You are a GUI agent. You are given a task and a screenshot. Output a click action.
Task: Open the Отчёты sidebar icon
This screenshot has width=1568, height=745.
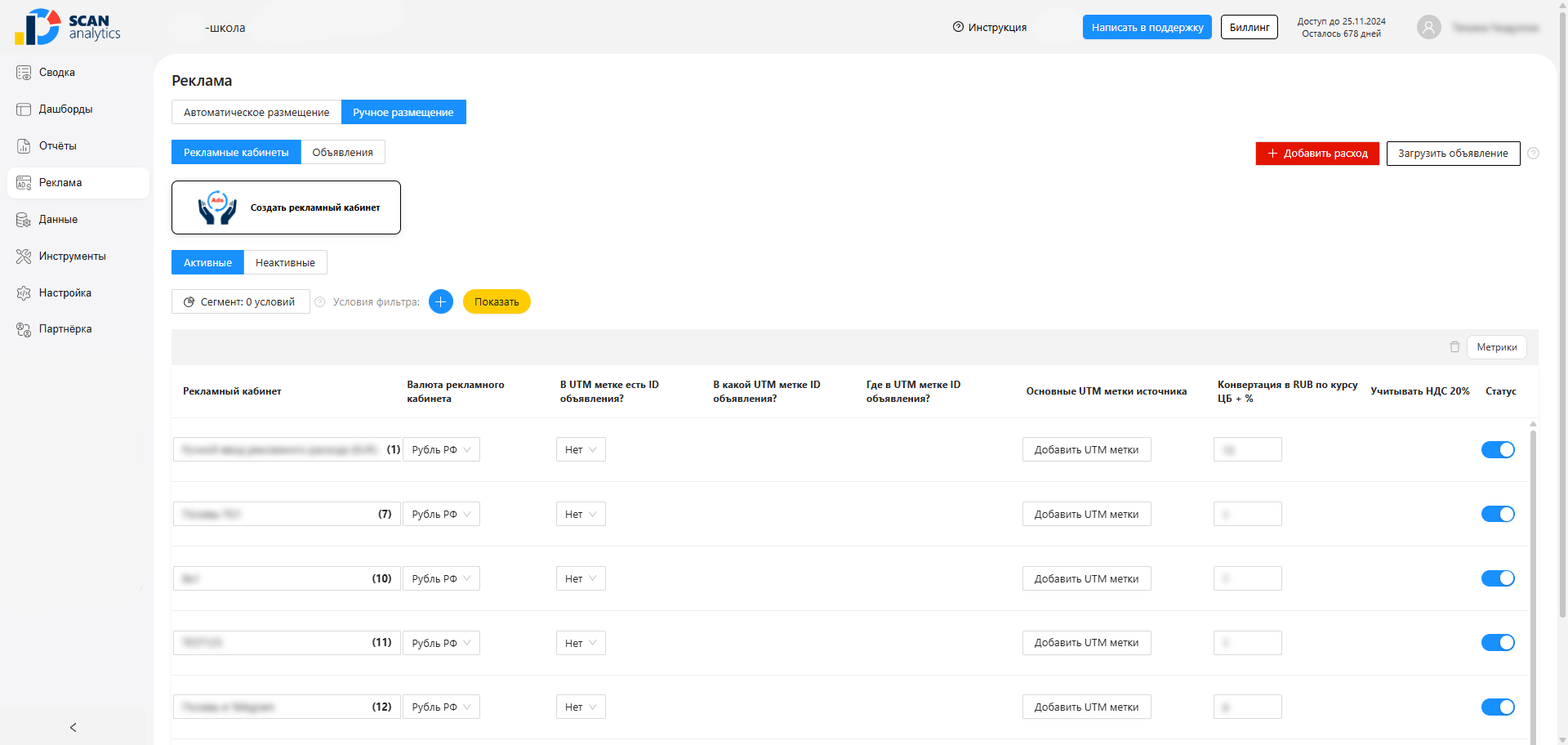pyautogui.click(x=24, y=146)
